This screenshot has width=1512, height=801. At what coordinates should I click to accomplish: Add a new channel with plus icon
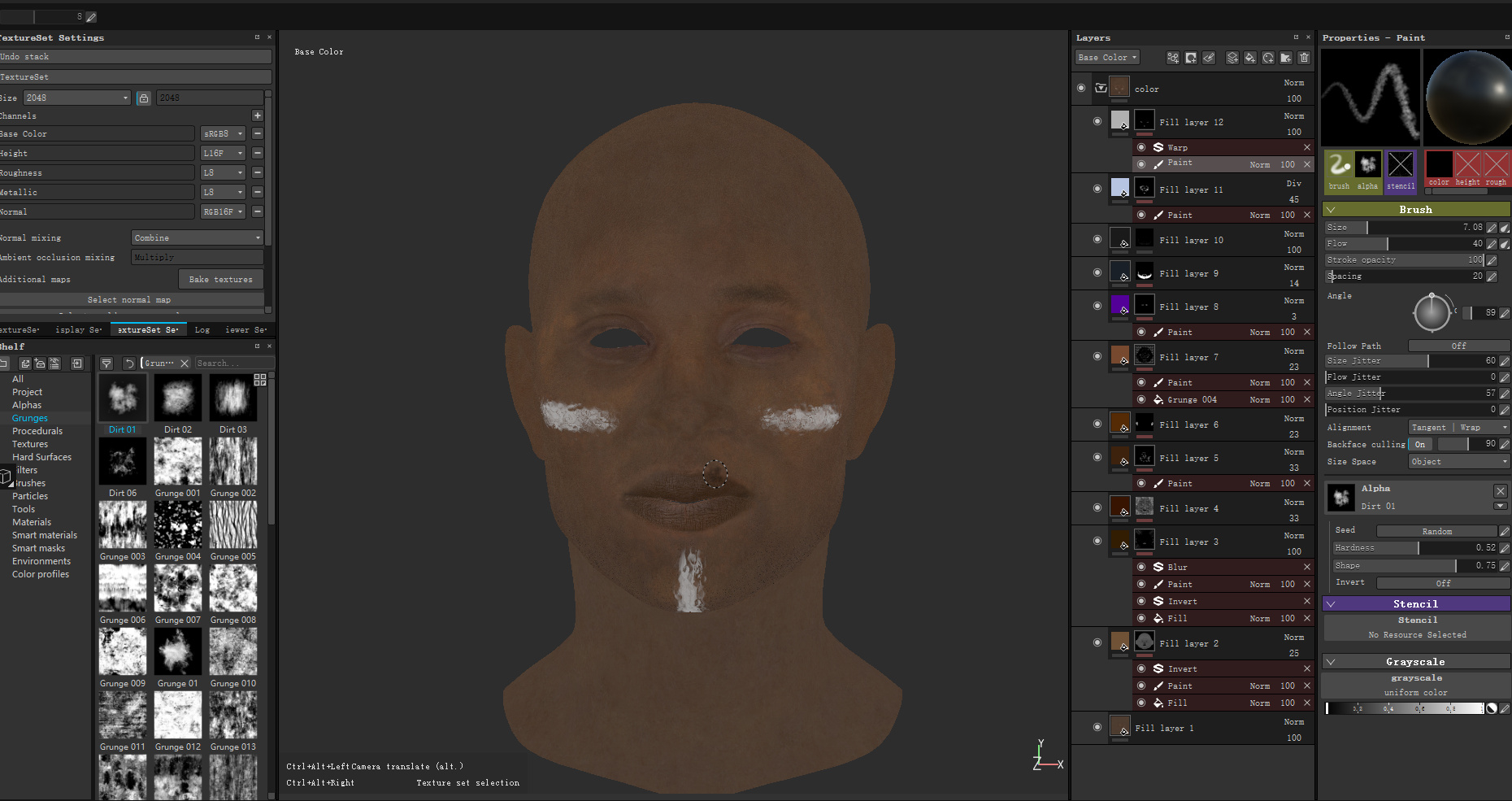(x=258, y=115)
